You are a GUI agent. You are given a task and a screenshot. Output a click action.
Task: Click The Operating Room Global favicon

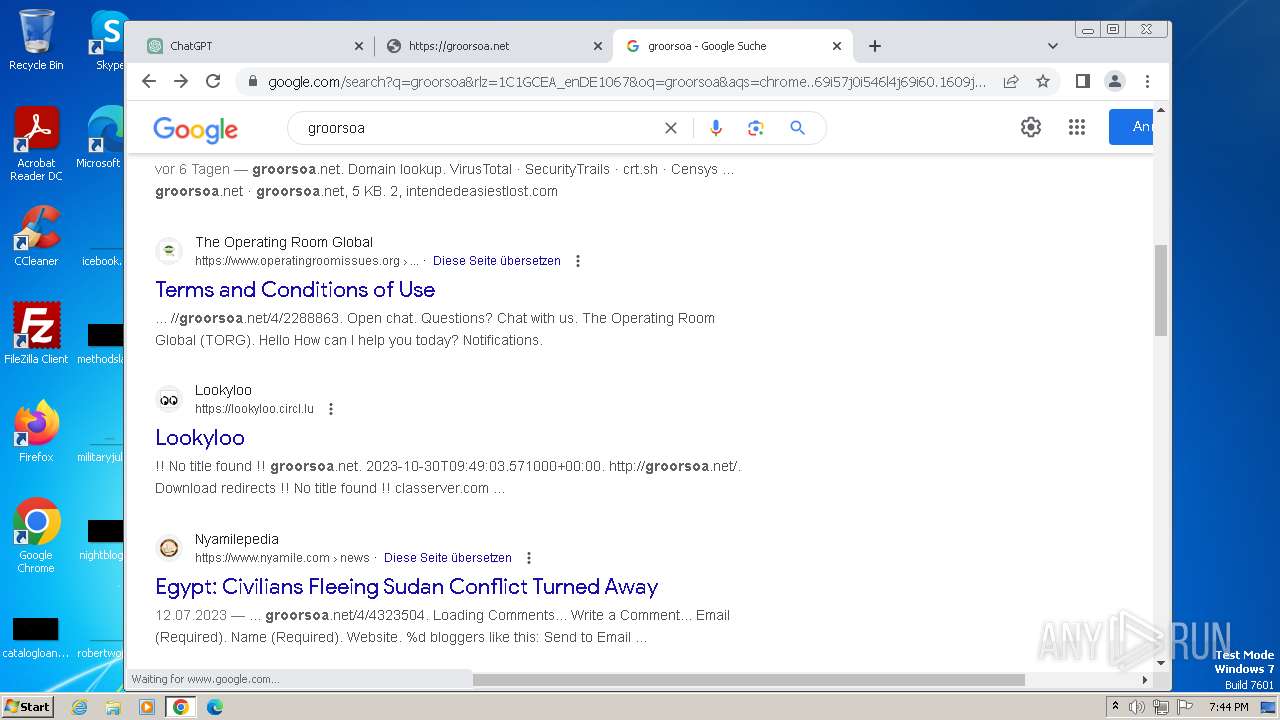click(x=169, y=251)
